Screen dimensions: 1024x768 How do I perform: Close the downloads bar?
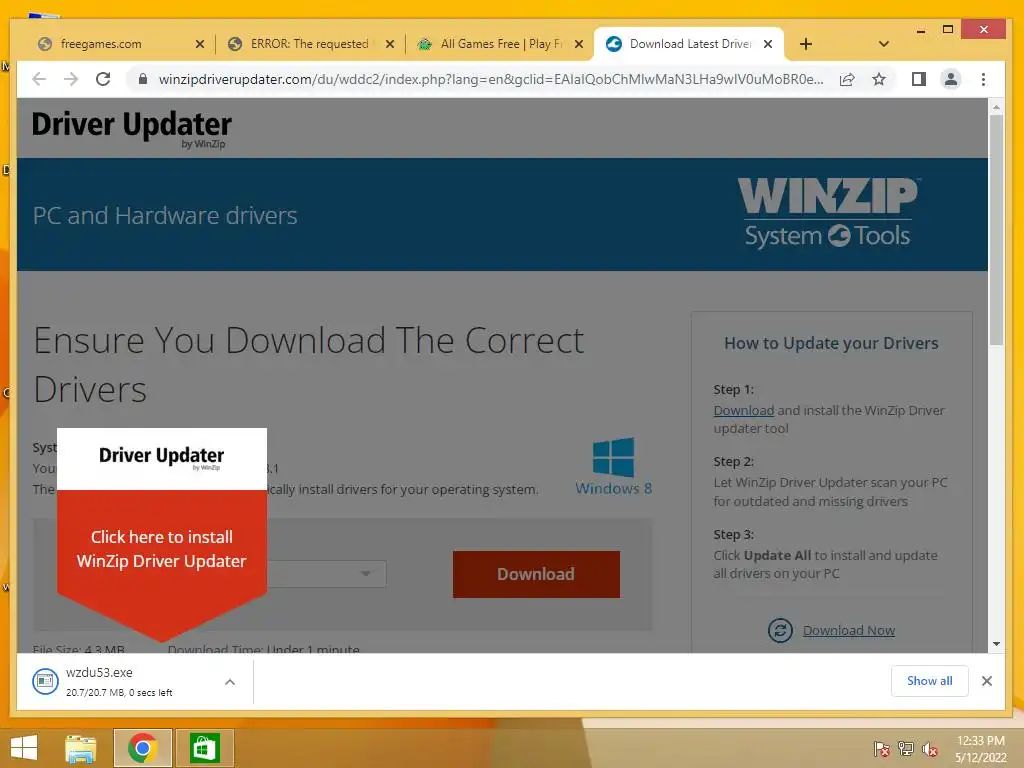(x=987, y=681)
